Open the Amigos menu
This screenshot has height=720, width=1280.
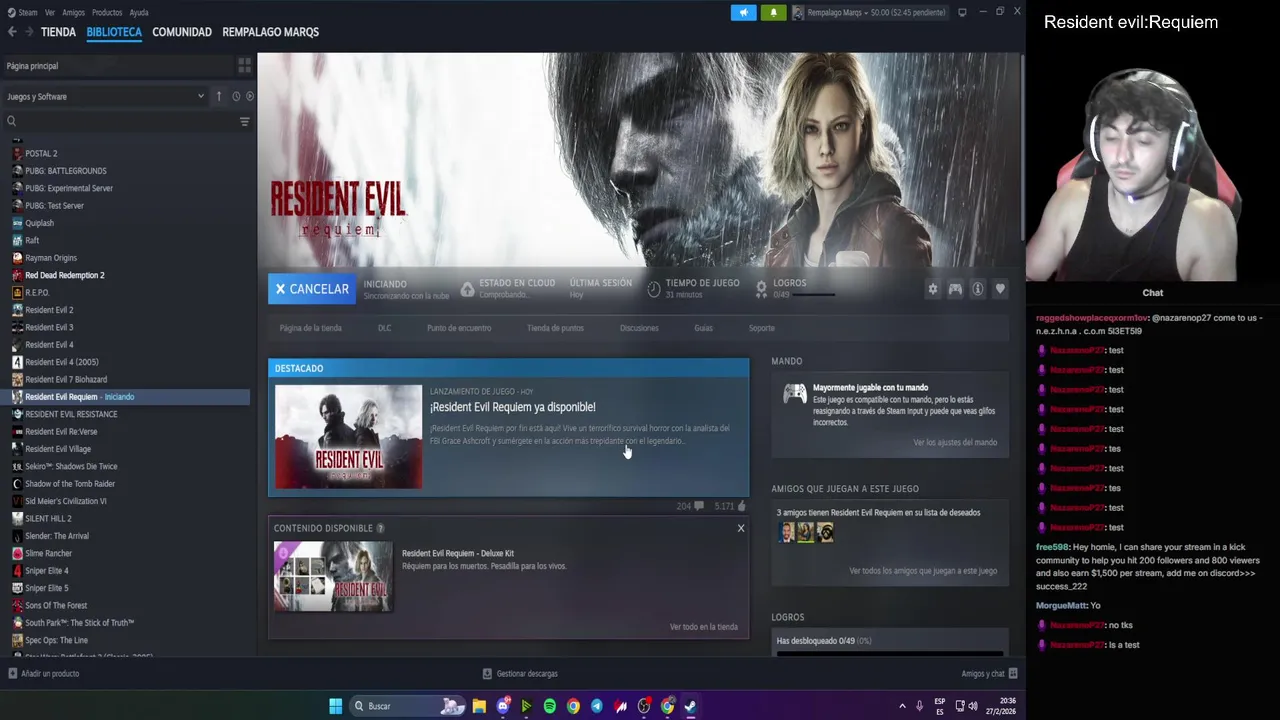pyautogui.click(x=73, y=12)
